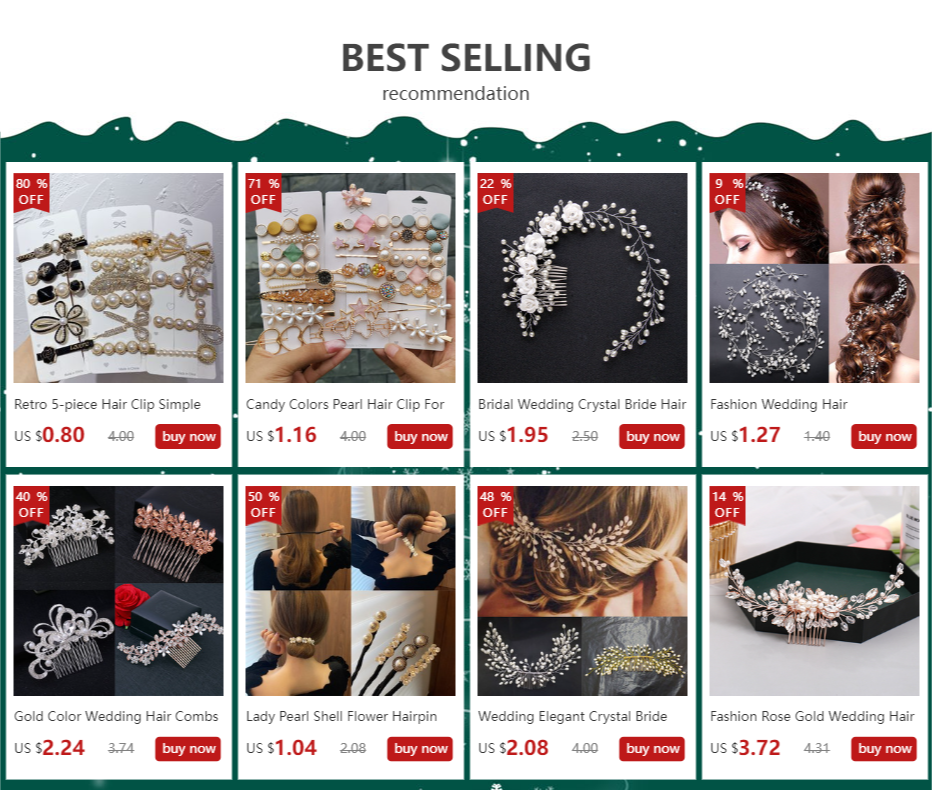This screenshot has height=790, width=932.
Task: Open the Lady Pearl Shell Flower Hairpin title
Action: coord(341,716)
